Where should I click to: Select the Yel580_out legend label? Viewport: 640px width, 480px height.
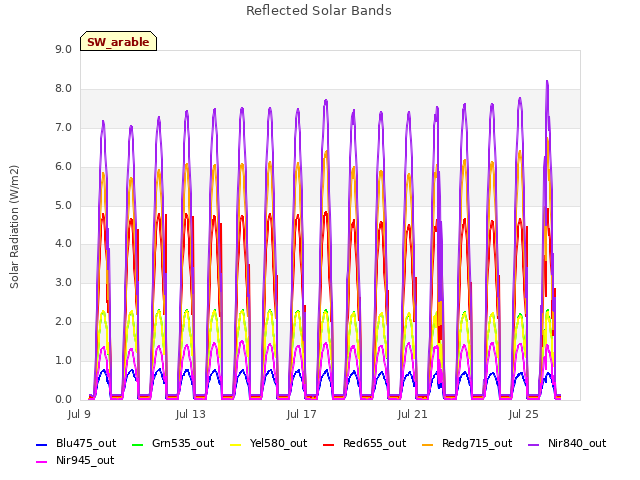278,444
